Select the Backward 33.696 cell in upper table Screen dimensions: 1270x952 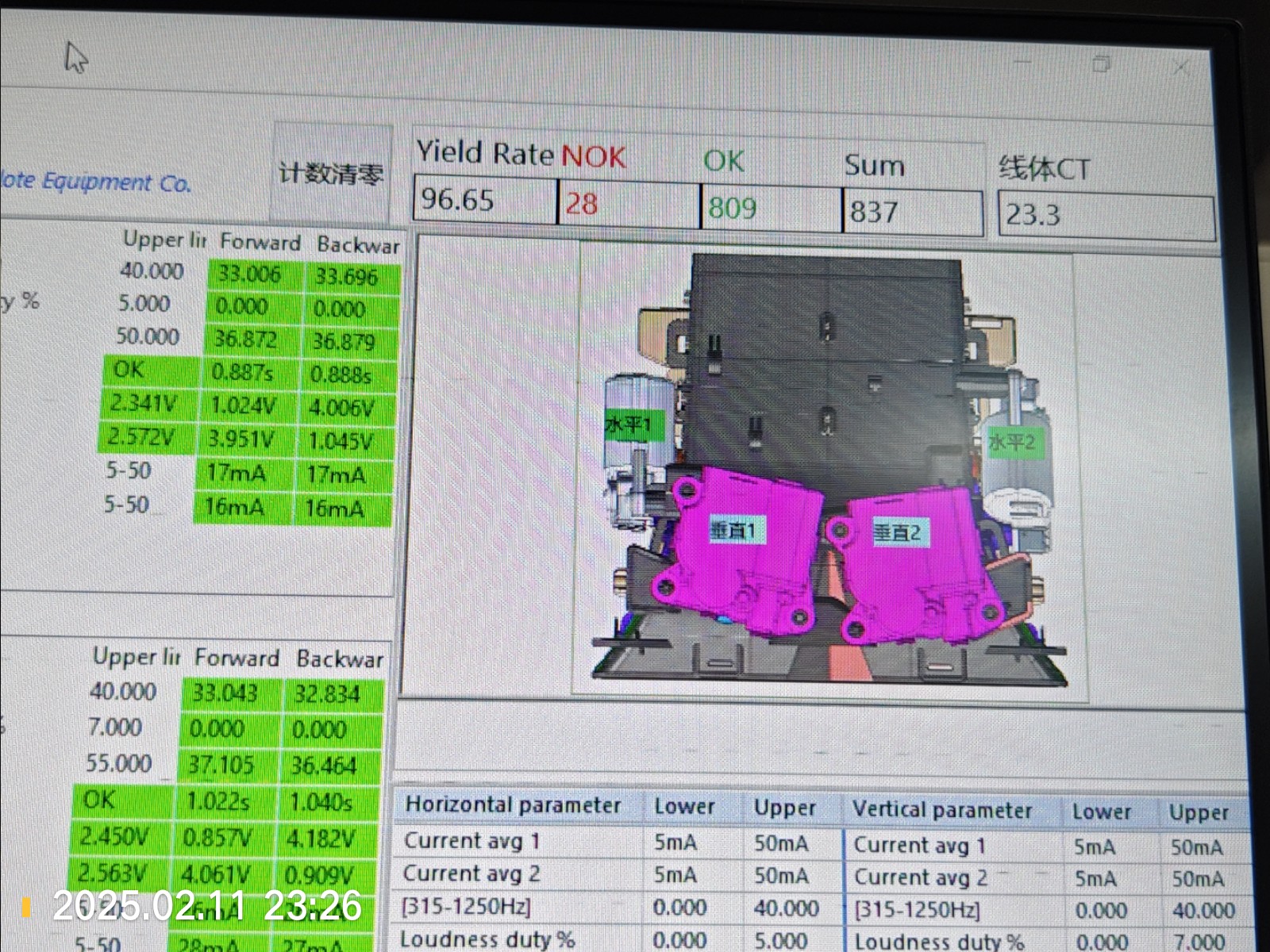[x=347, y=277]
